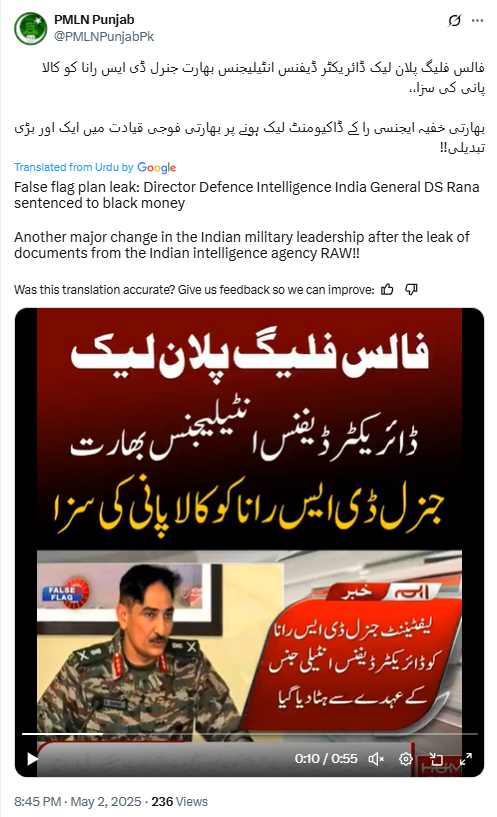Seek along the video progress bar

tap(250, 734)
